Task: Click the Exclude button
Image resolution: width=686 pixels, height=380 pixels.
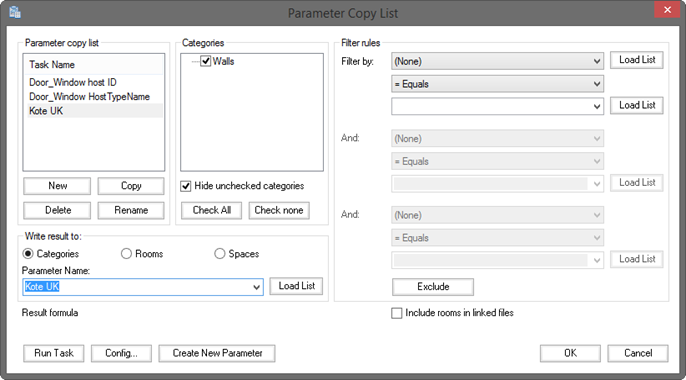Action: click(433, 287)
